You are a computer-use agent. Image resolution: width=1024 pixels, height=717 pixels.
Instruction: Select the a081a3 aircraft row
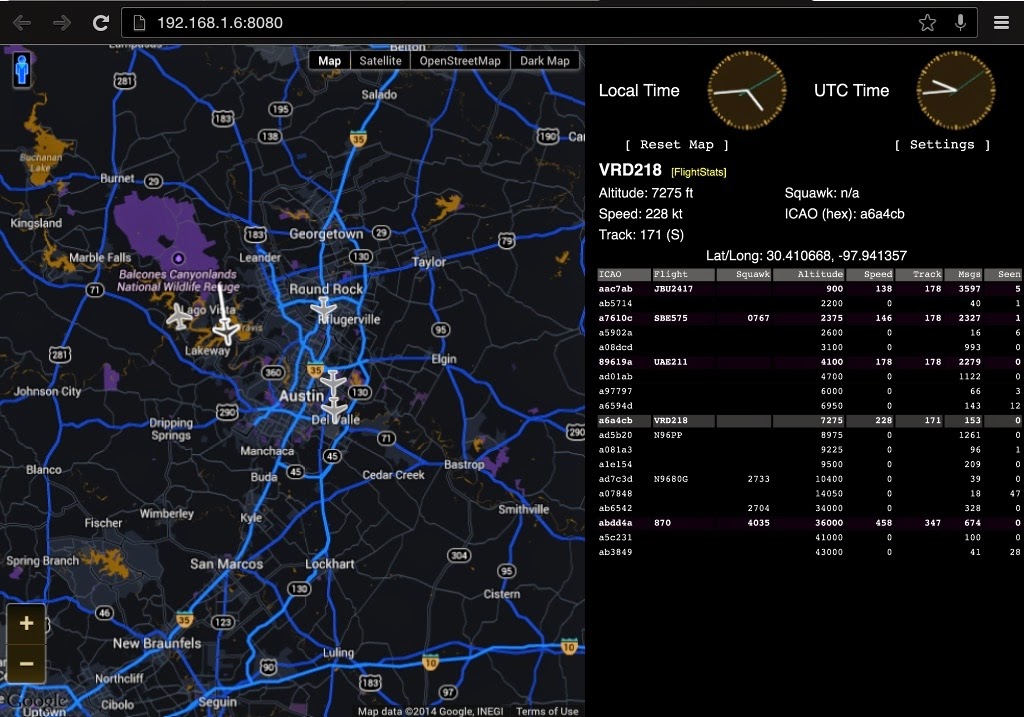[810, 449]
